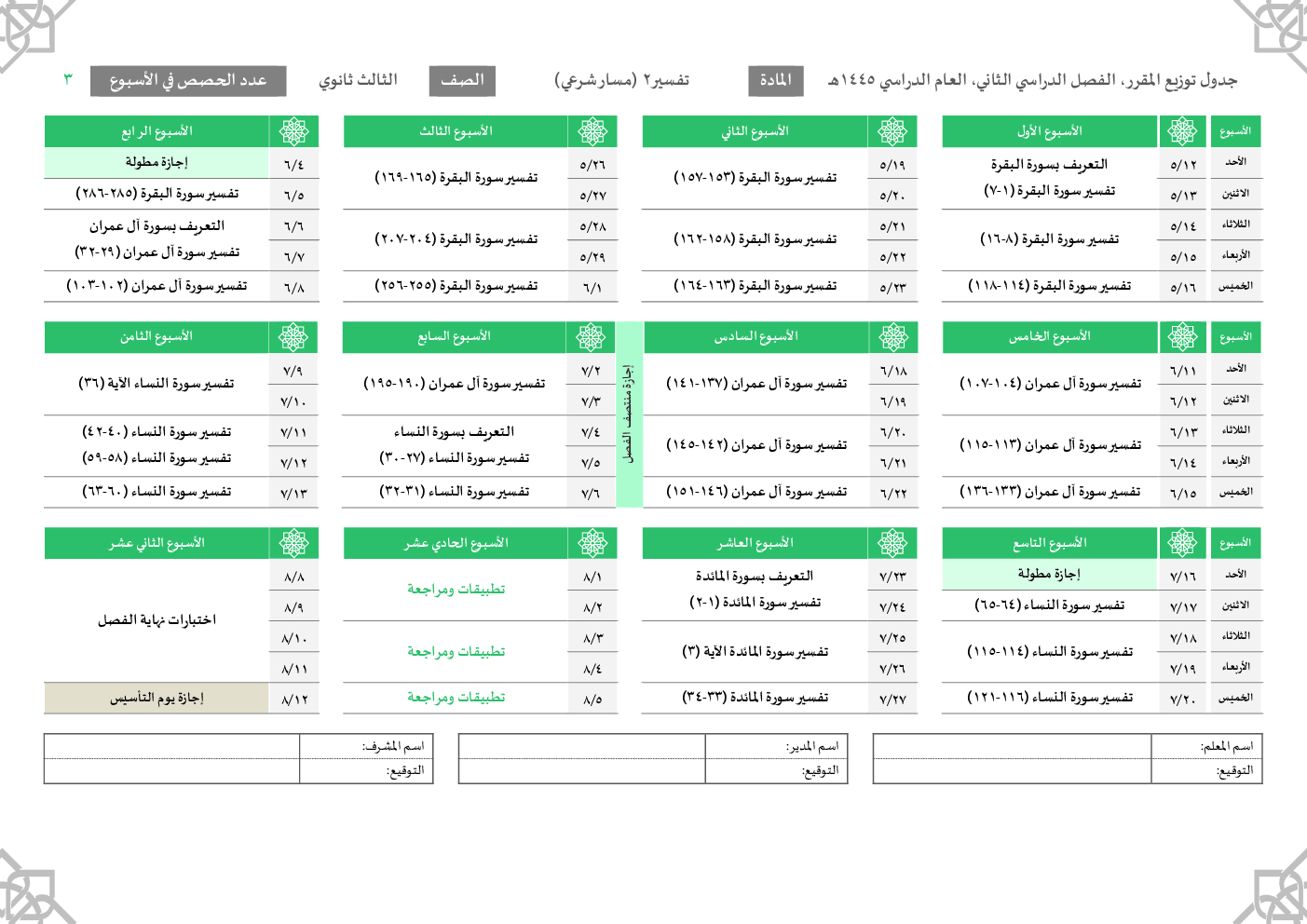1307x924 pixels.
Task: Click the blank field next to اسم المدير
Action: click(x=581, y=746)
